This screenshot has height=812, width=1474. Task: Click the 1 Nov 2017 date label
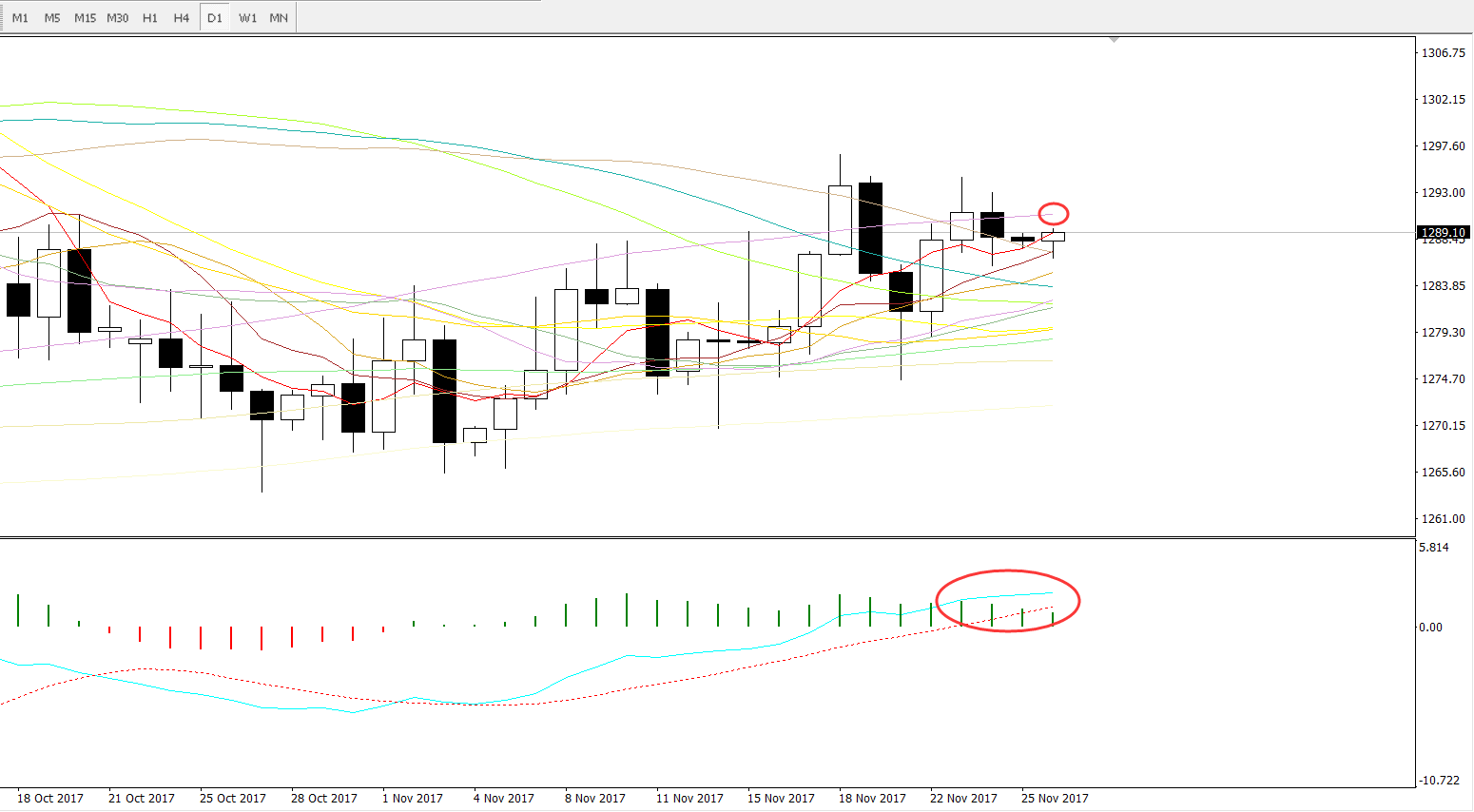pos(413,798)
